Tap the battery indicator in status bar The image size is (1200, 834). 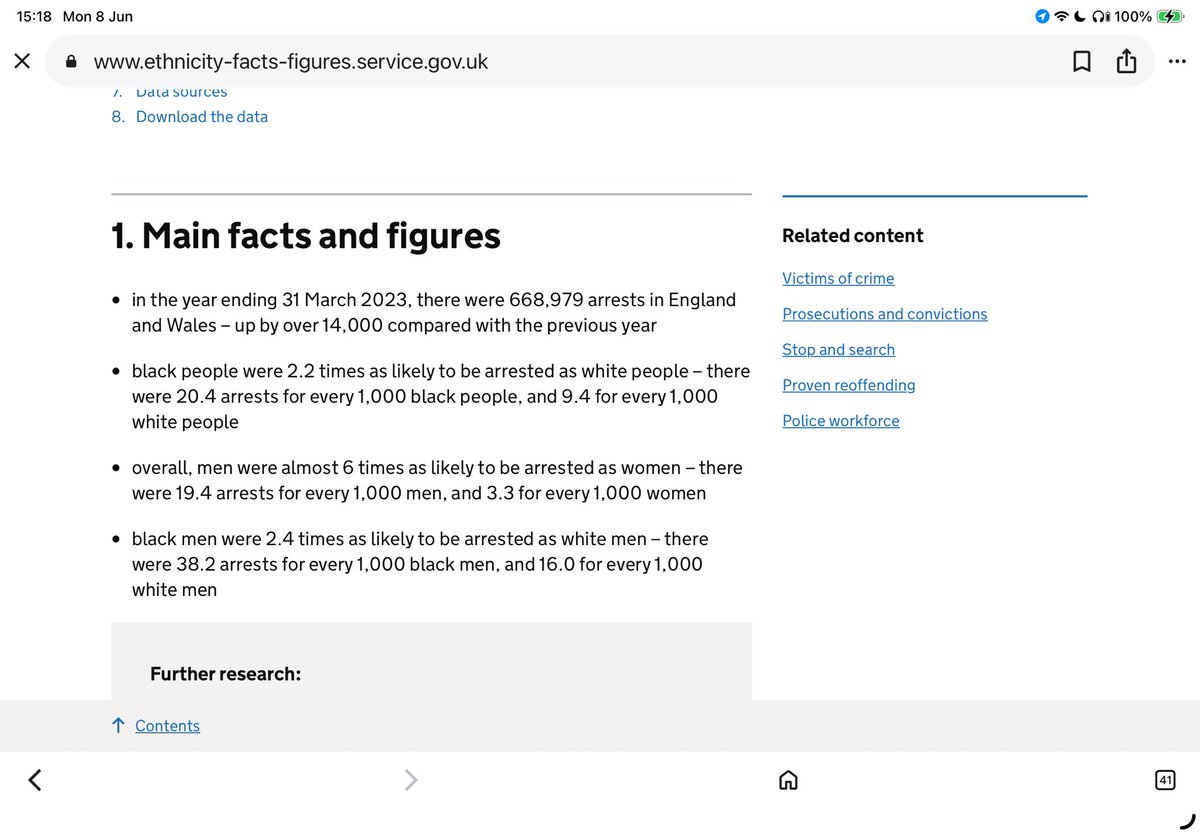[1170, 16]
